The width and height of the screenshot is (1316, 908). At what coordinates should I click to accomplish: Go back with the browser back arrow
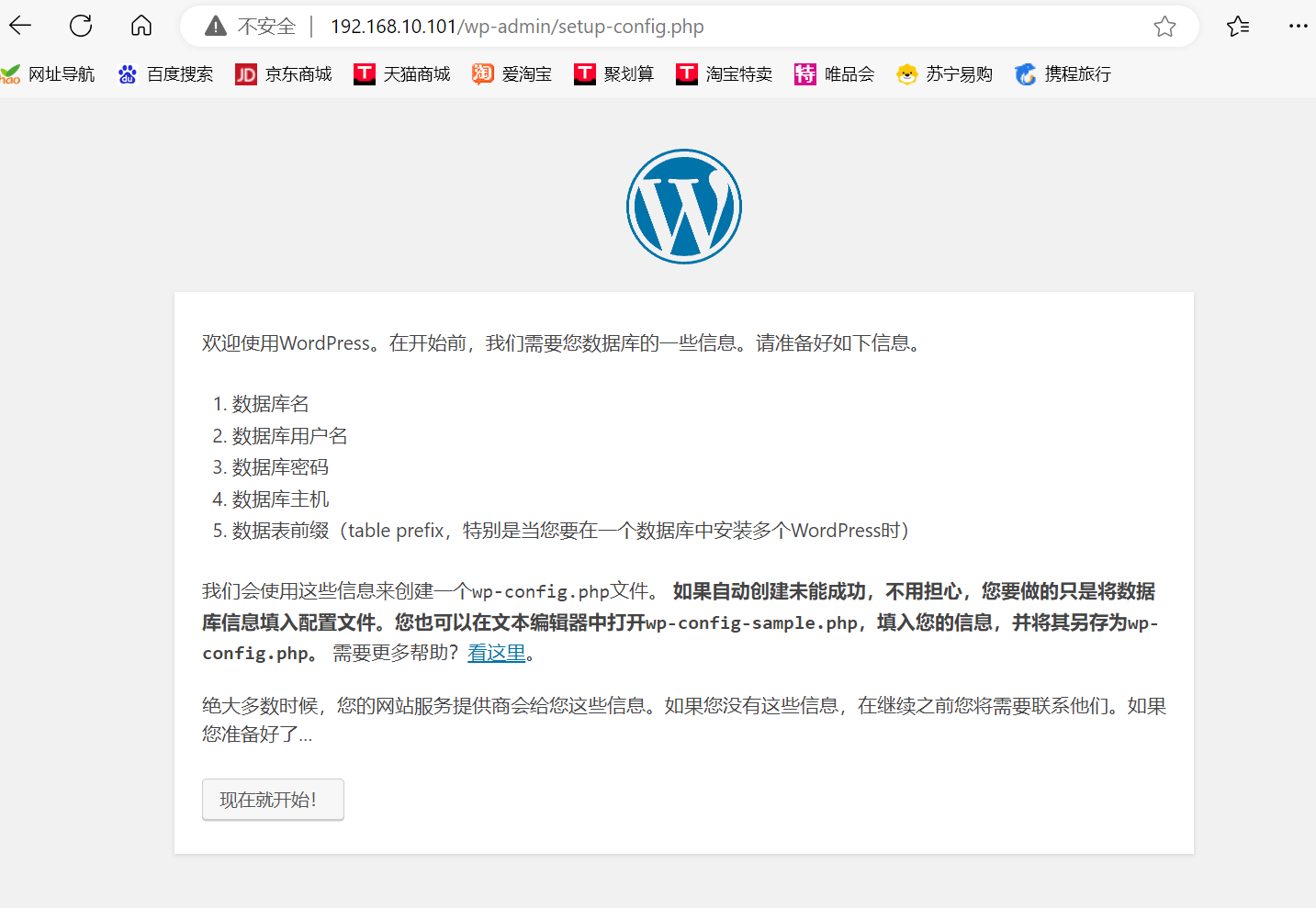pos(20,26)
